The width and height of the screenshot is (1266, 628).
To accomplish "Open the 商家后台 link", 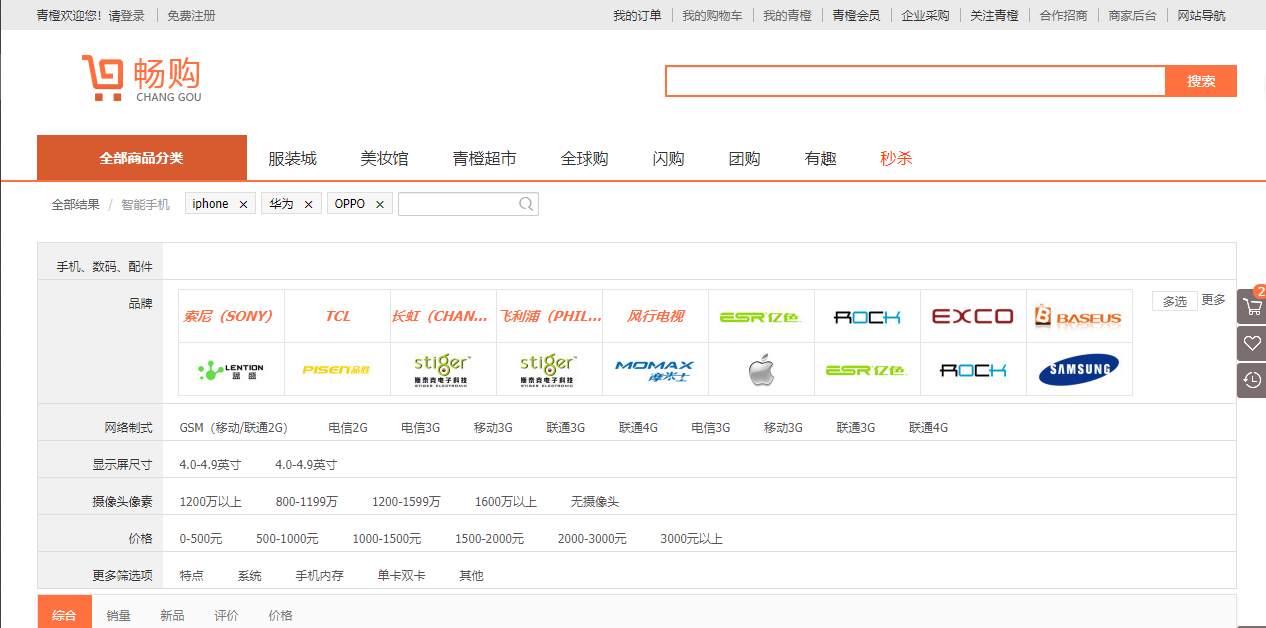I will (x=1132, y=15).
